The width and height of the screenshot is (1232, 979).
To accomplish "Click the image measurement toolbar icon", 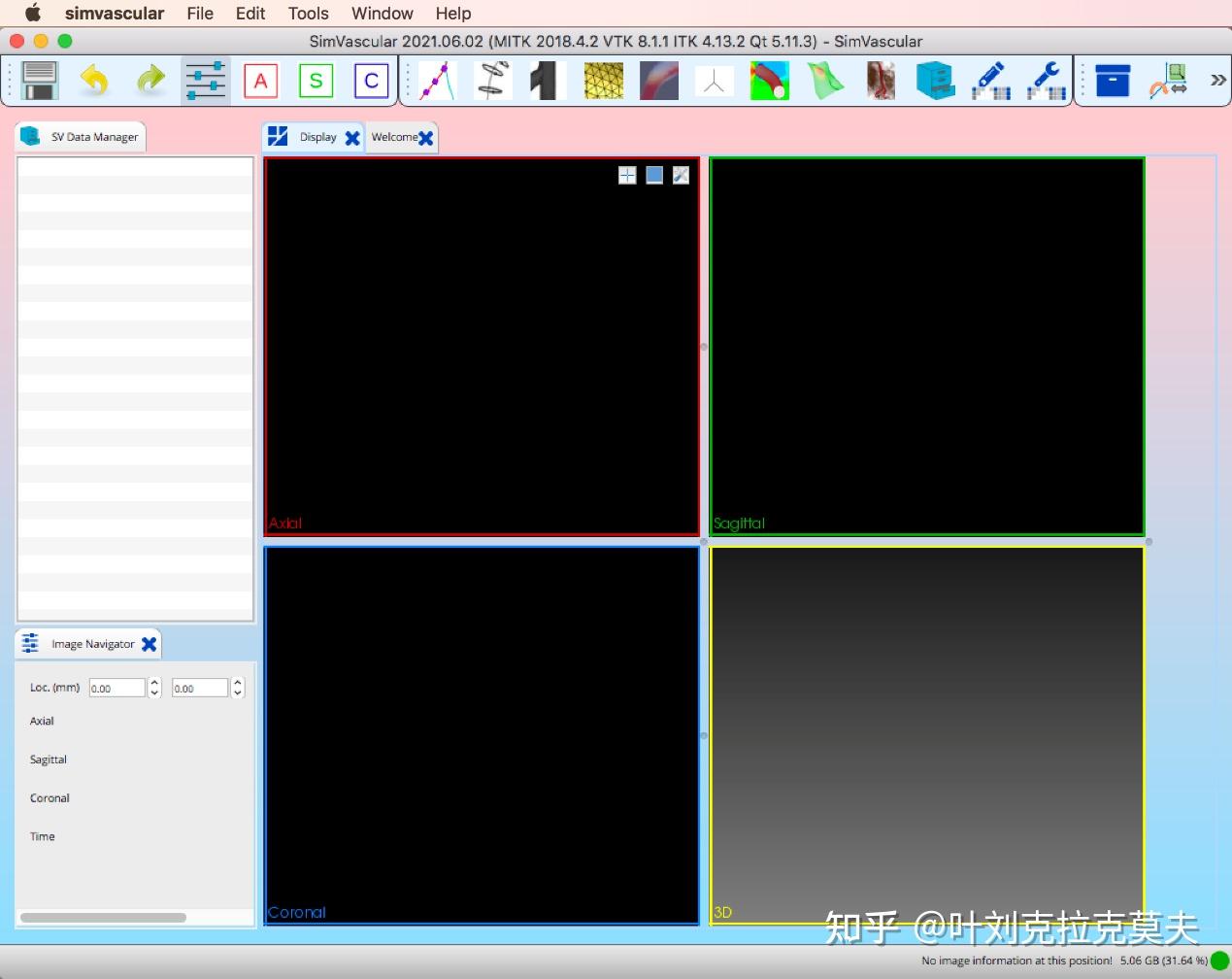I will 1168,81.
